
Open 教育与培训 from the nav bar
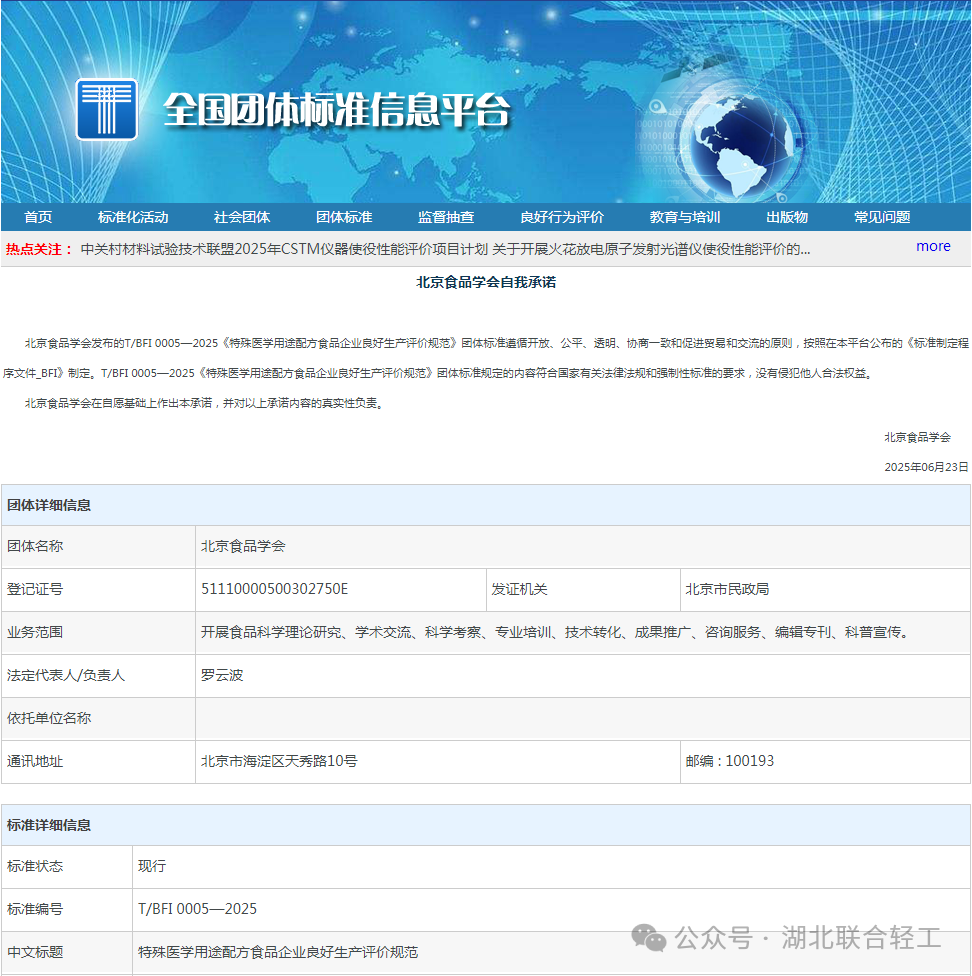point(685,217)
